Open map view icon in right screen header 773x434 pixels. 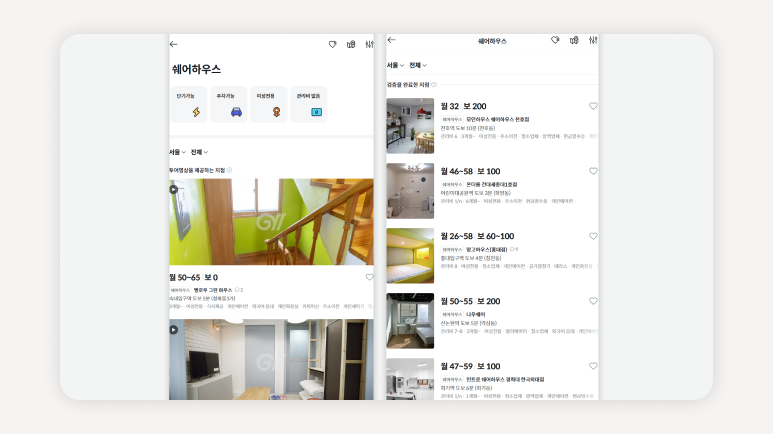coord(574,40)
